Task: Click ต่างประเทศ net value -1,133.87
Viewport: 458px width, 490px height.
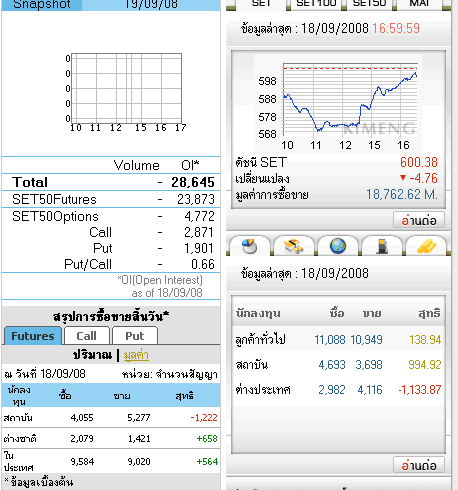Action: coord(420,390)
